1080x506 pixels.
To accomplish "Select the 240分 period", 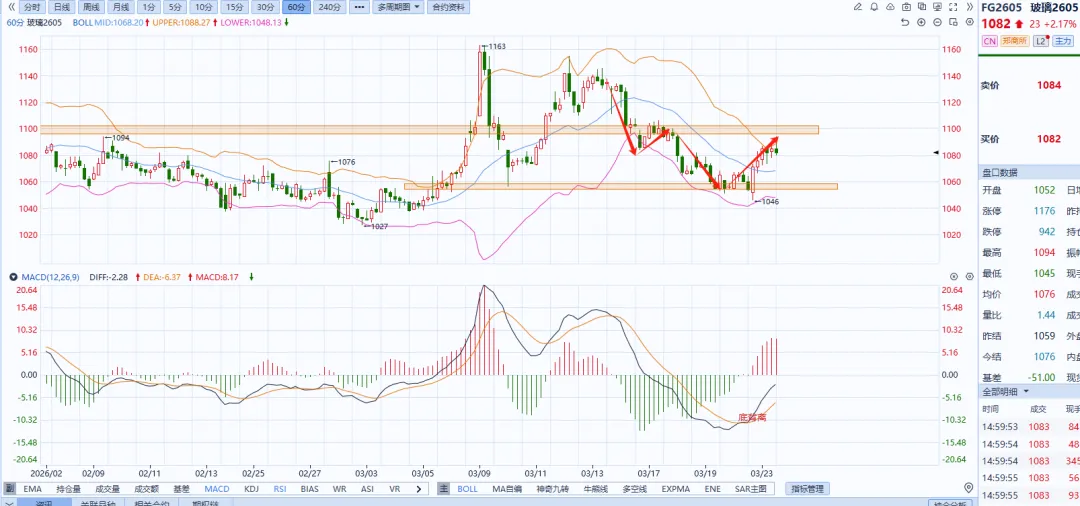I will click(x=330, y=8).
